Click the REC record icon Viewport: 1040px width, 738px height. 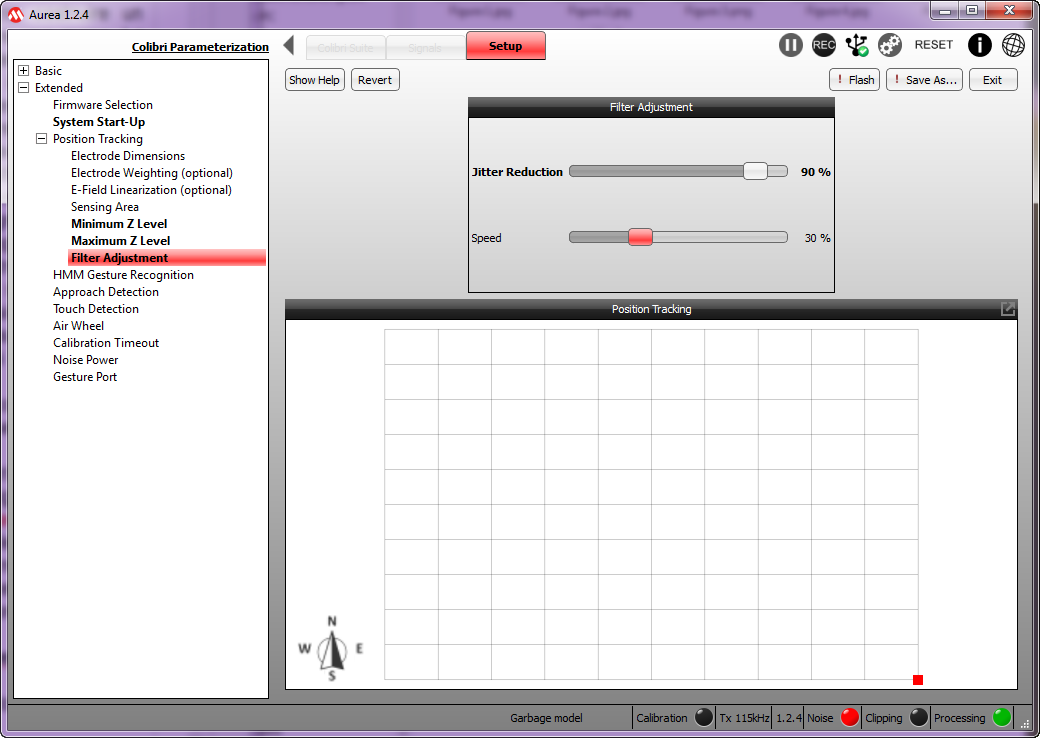824,45
